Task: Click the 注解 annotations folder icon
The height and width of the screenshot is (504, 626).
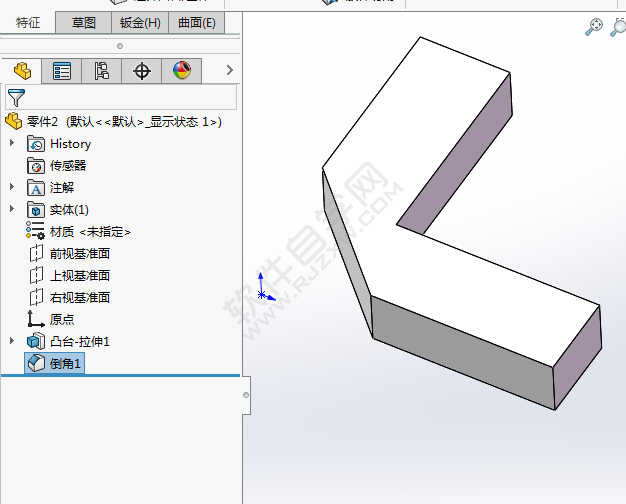Action: pos(36,188)
